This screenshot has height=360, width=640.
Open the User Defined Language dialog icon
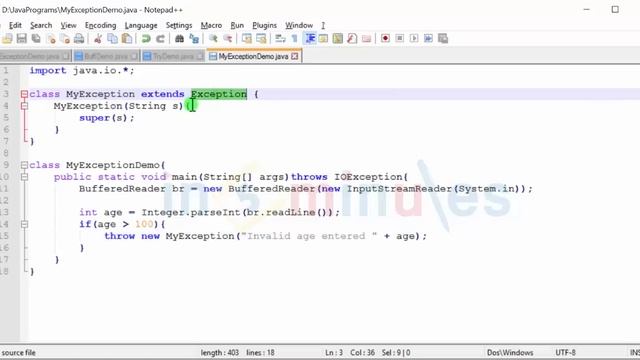pos(323,39)
